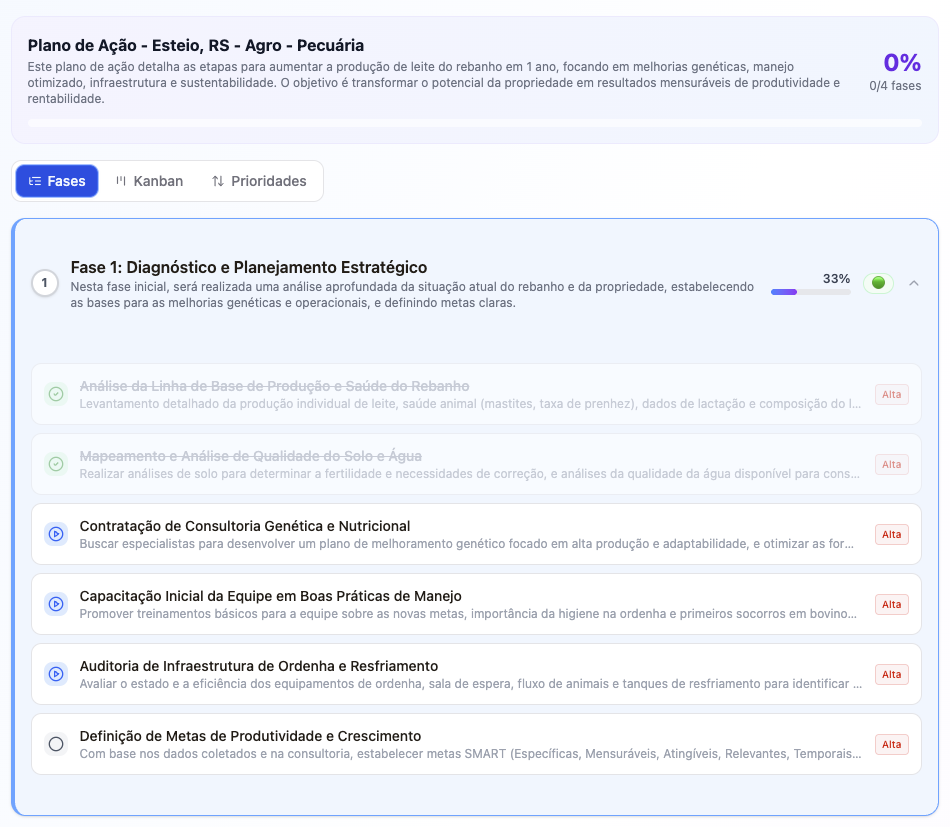
Task: Uncheck the completed Análise da Linha de Base task
Action: 56,394
